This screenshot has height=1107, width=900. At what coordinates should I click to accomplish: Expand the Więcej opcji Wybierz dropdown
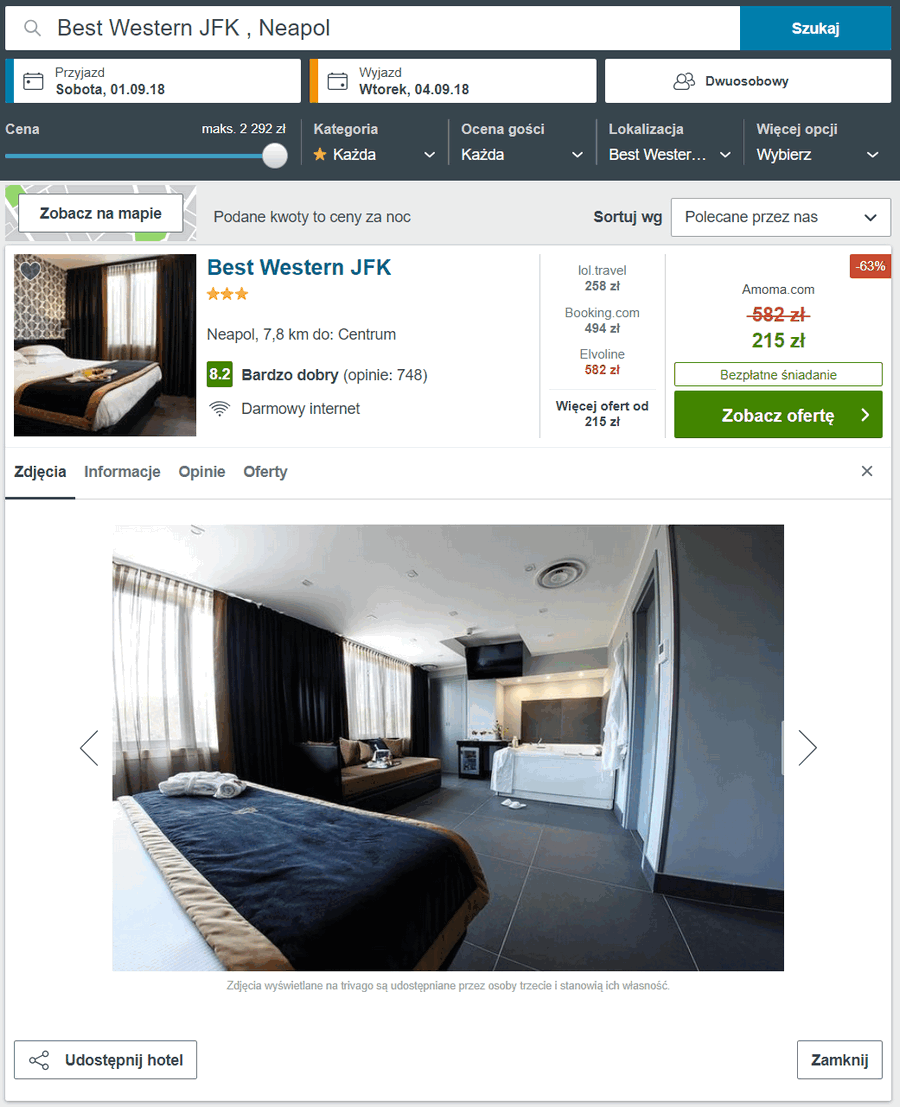(x=817, y=155)
